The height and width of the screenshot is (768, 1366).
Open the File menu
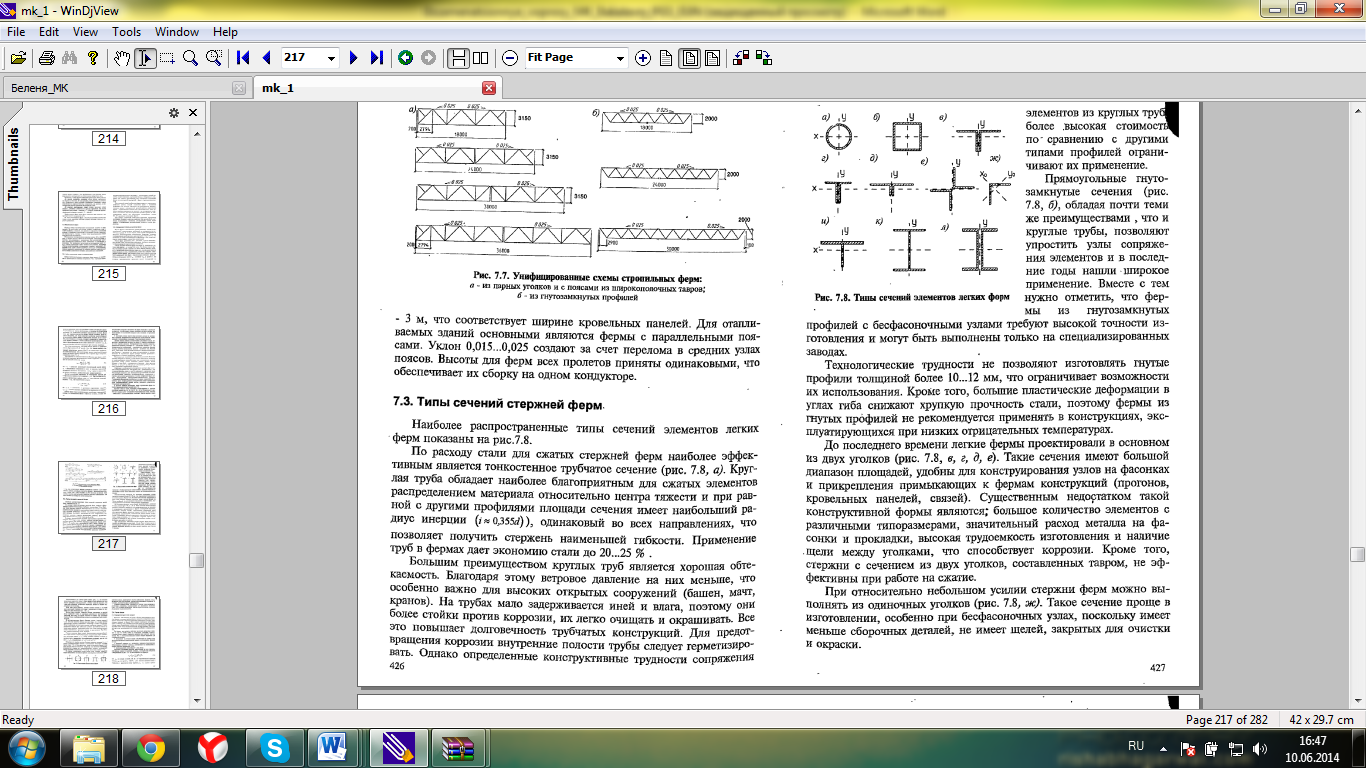pyautogui.click(x=15, y=32)
